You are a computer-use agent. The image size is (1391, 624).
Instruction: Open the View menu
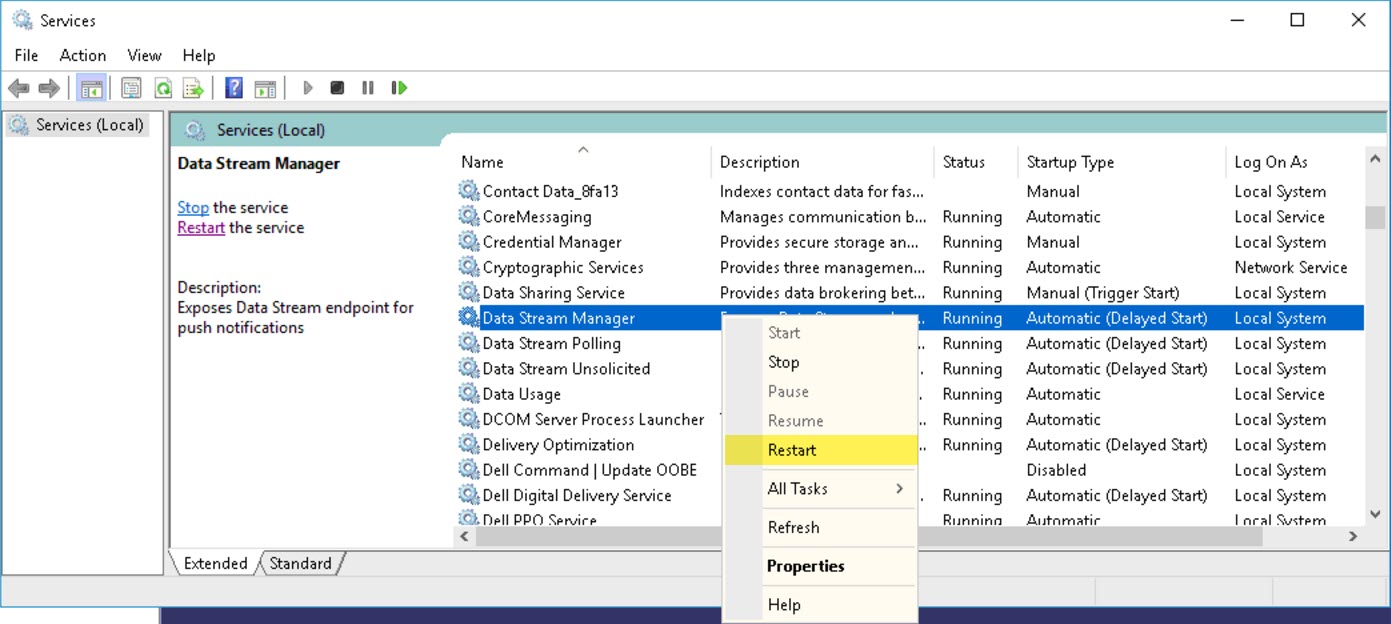point(145,55)
